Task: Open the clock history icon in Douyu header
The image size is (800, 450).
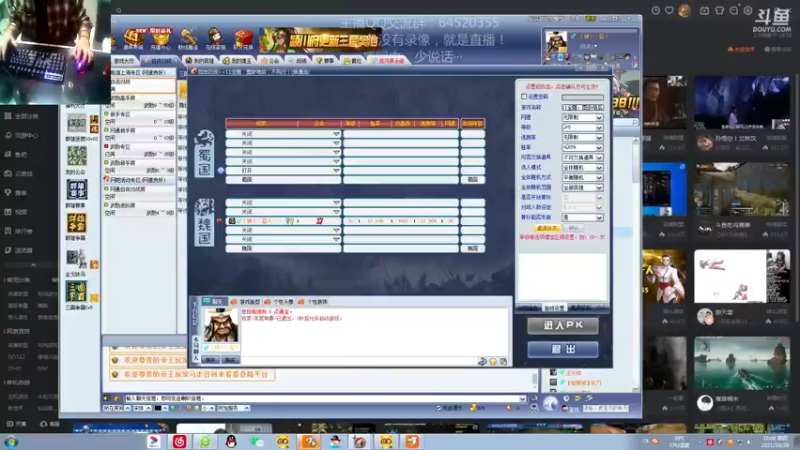Action: [x=656, y=10]
